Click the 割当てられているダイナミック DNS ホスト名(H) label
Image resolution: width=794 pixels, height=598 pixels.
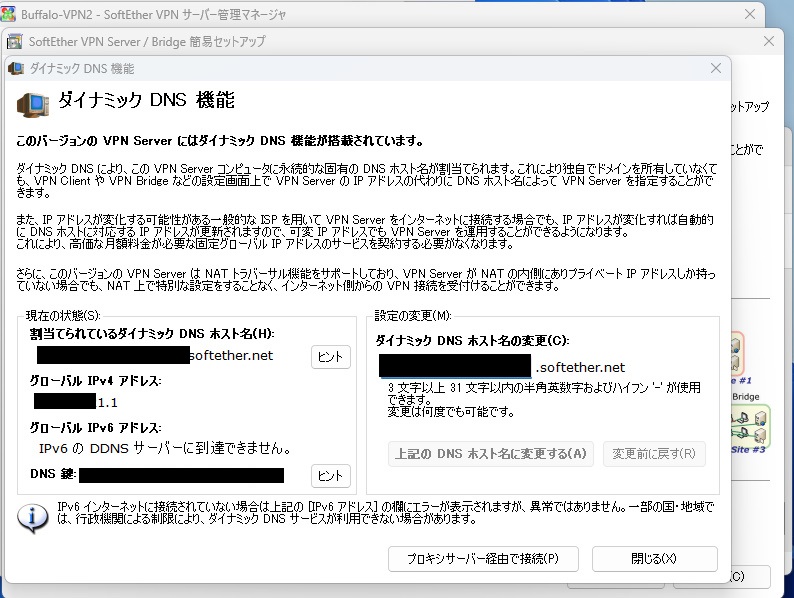(x=152, y=334)
